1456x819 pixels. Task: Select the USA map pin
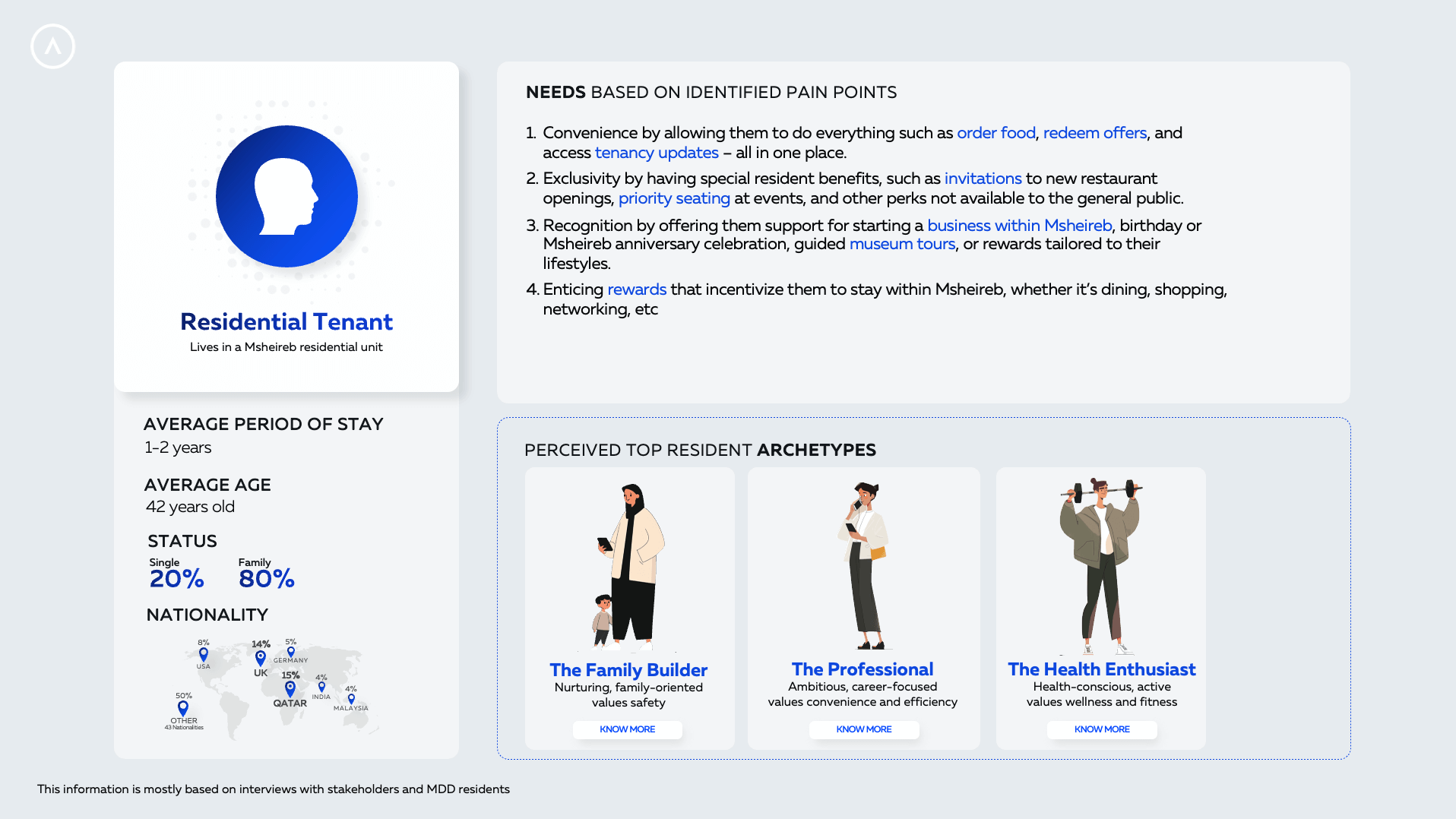point(203,654)
